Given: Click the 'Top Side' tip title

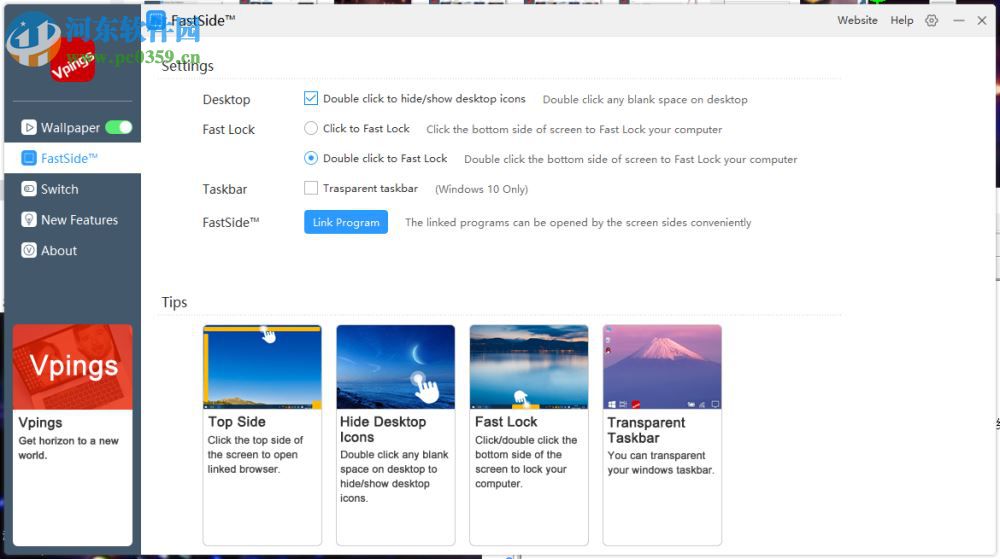Looking at the screenshot, I should 237,422.
